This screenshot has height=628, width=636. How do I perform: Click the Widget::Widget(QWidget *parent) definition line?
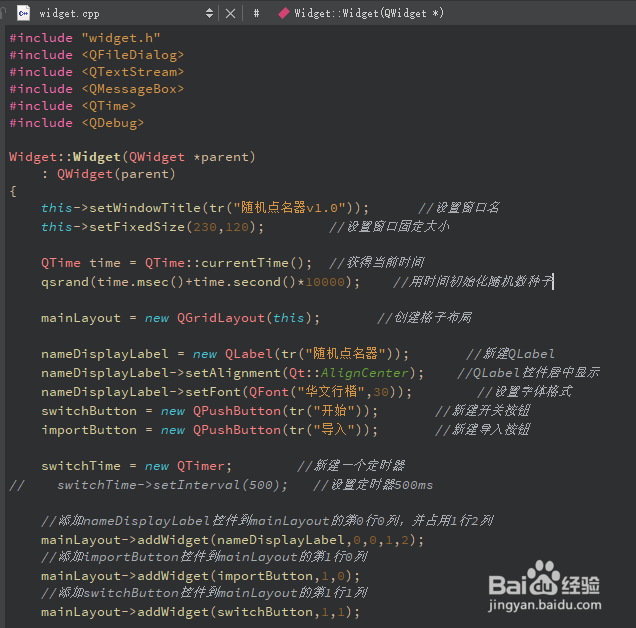tap(132, 157)
